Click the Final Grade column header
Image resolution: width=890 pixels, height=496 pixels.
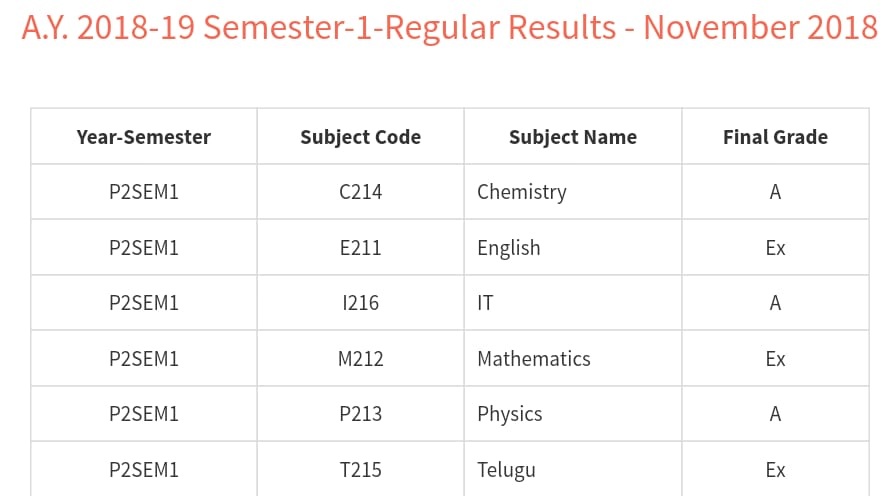point(775,137)
